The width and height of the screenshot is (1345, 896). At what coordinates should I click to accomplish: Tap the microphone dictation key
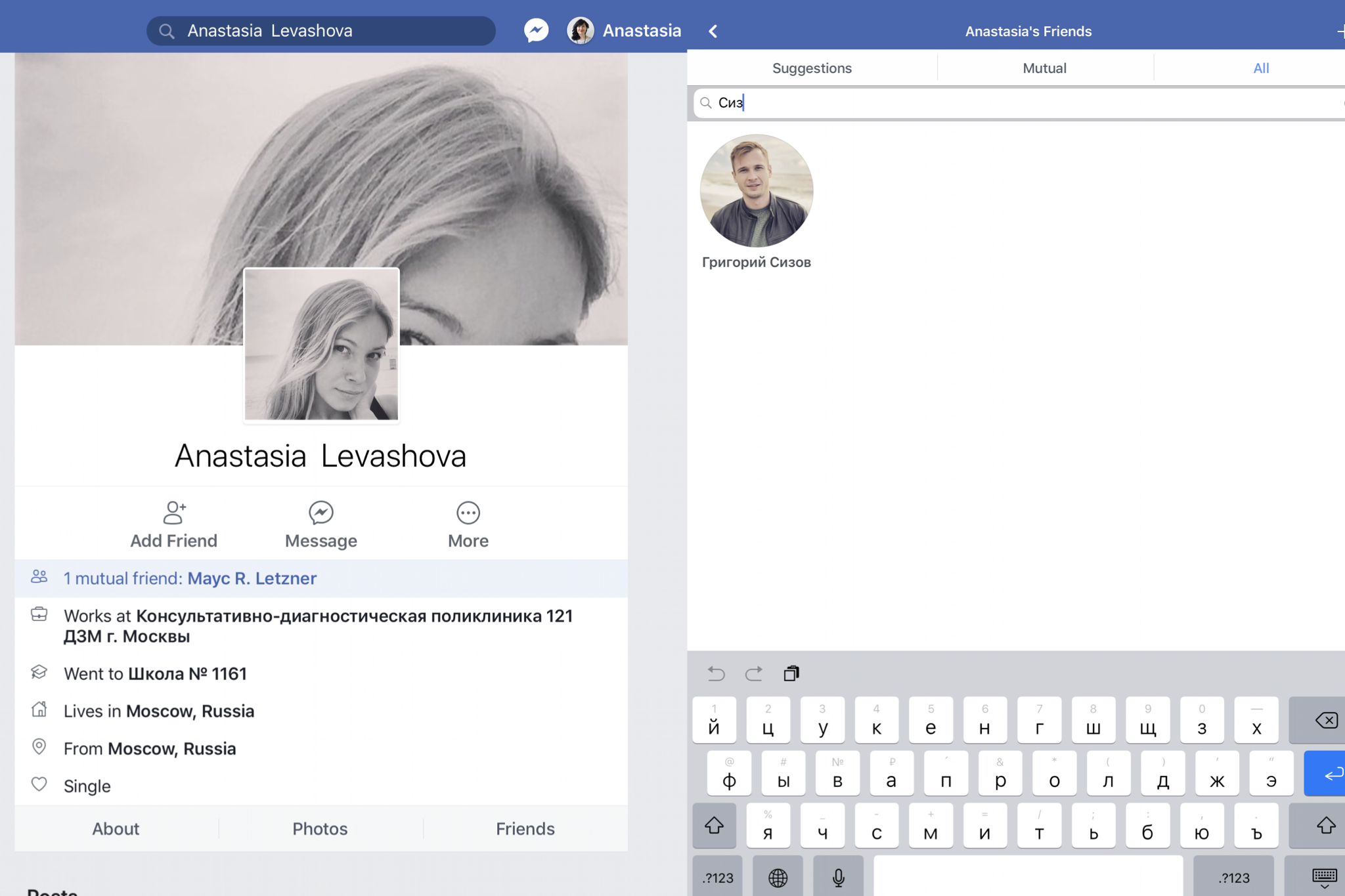click(838, 877)
